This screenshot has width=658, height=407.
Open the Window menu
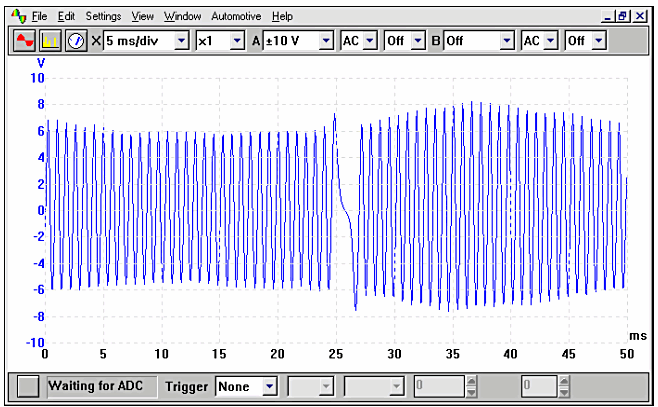pyautogui.click(x=182, y=17)
